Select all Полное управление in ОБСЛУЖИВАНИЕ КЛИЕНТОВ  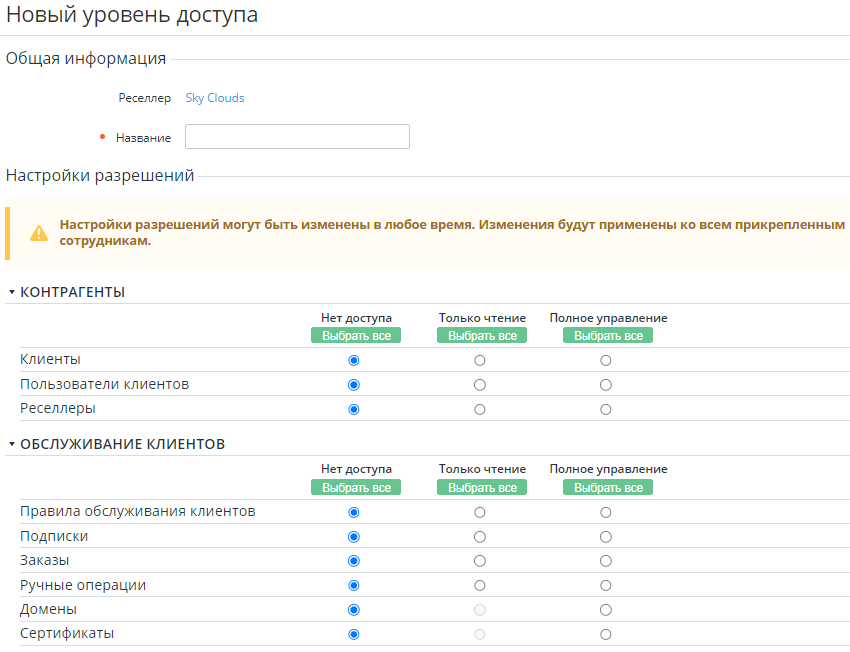point(608,488)
